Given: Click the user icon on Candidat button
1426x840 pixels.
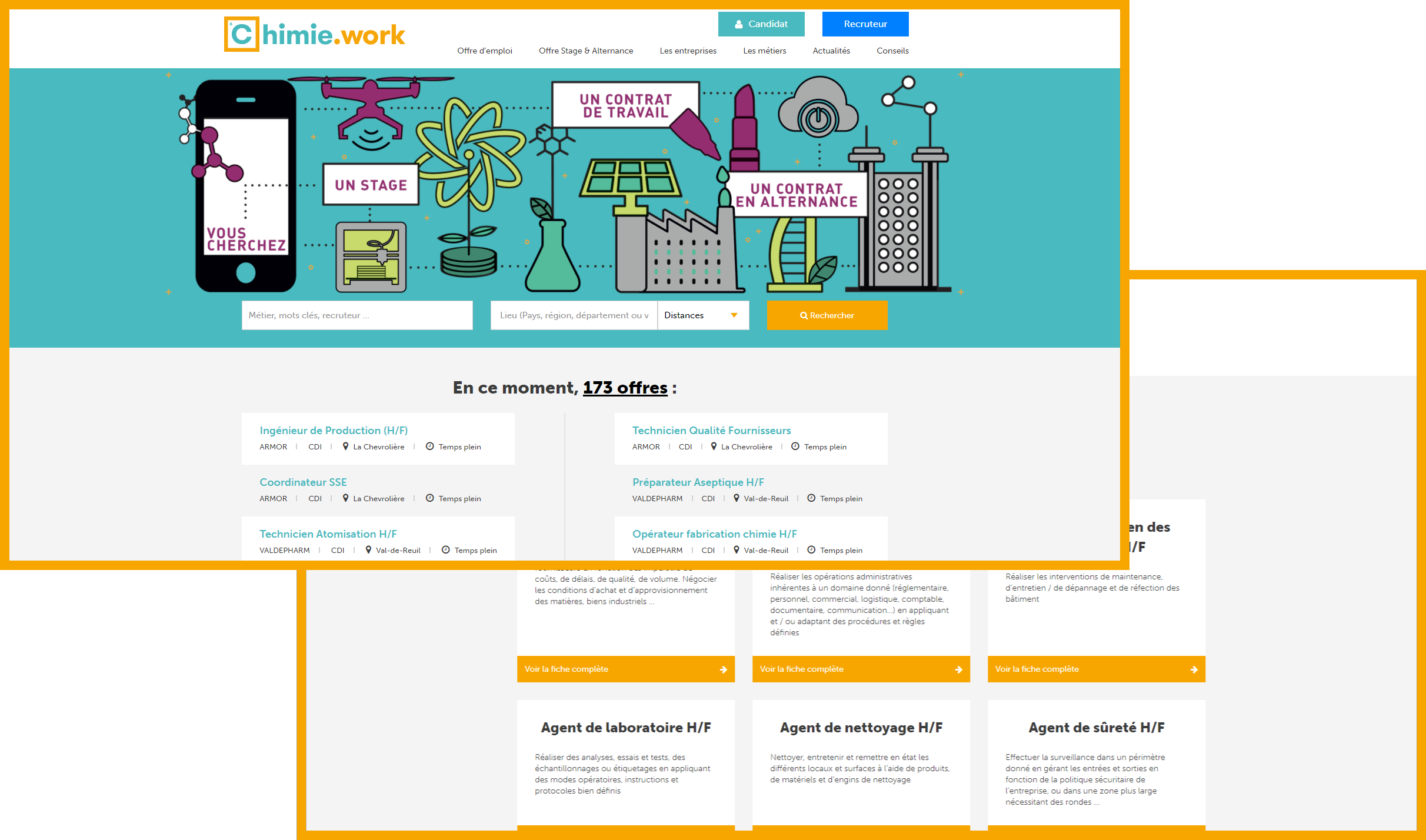Looking at the screenshot, I should coord(739,24).
